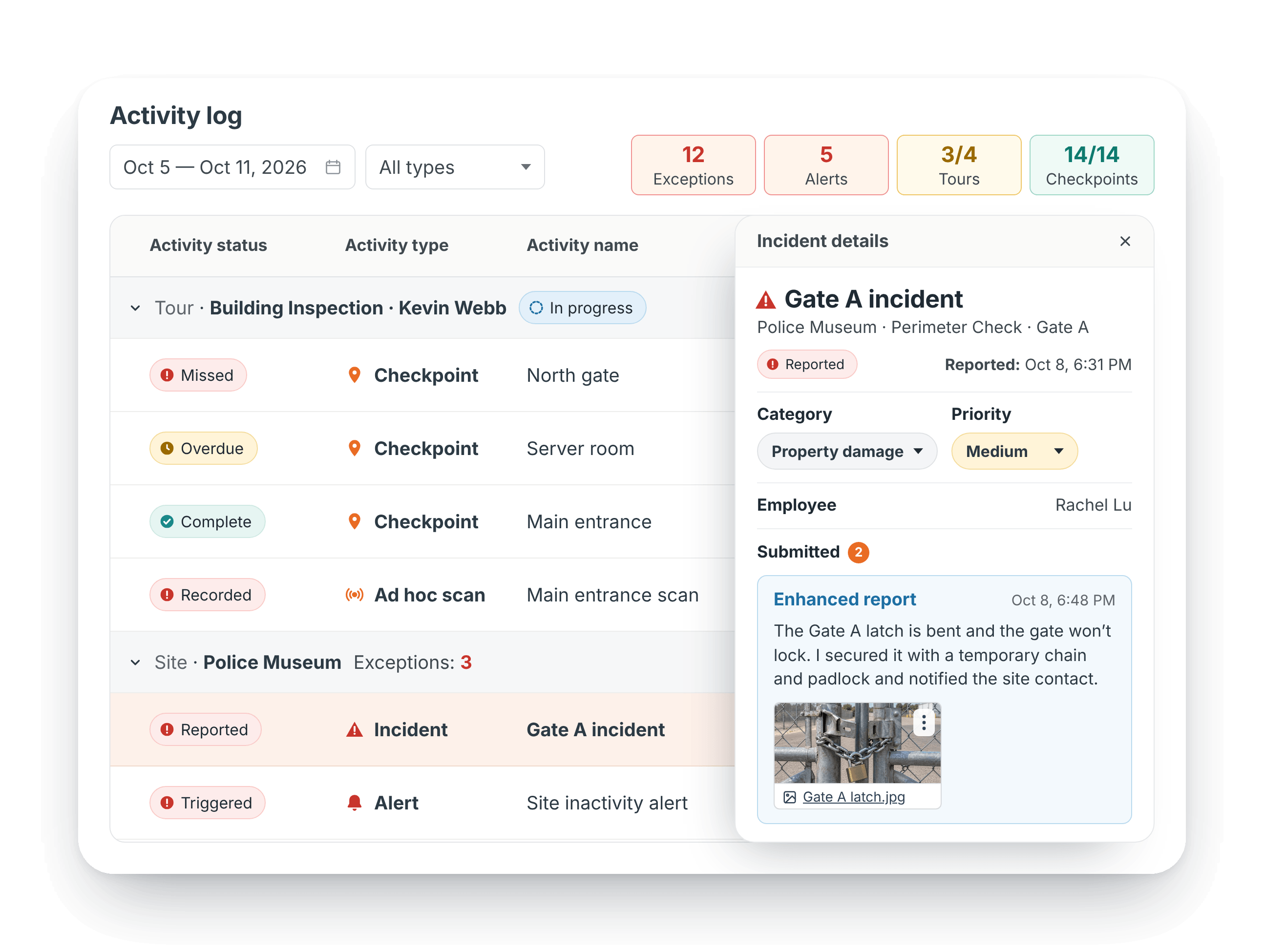
Task: Sort by Activity name column header
Action: (x=582, y=245)
